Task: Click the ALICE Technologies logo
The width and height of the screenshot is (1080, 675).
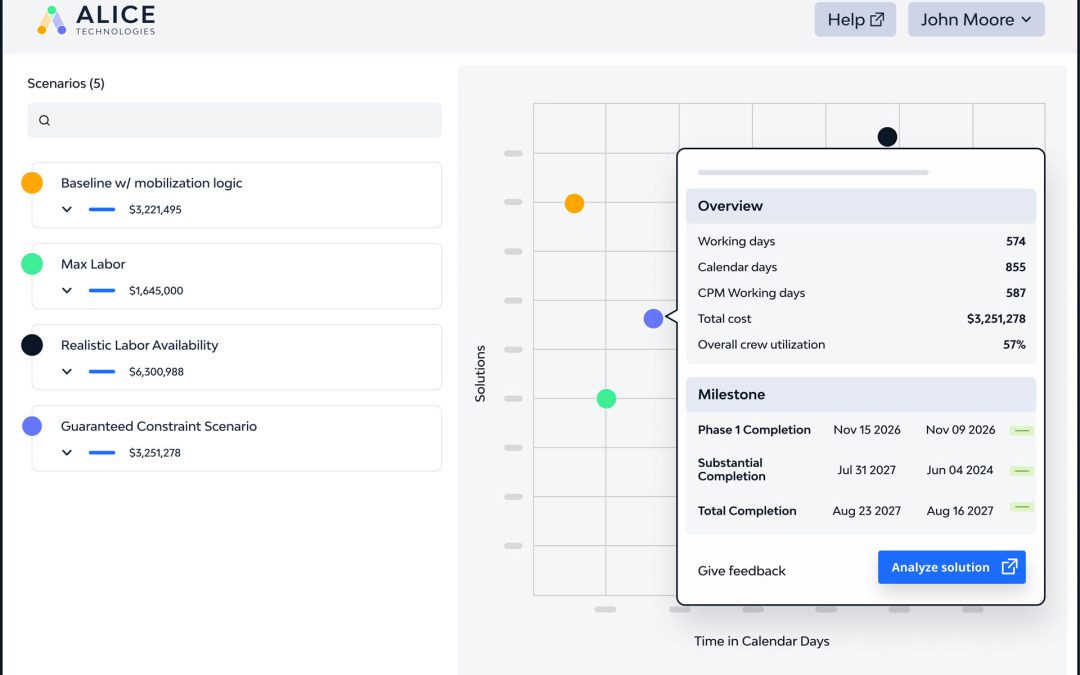Action: [x=96, y=20]
